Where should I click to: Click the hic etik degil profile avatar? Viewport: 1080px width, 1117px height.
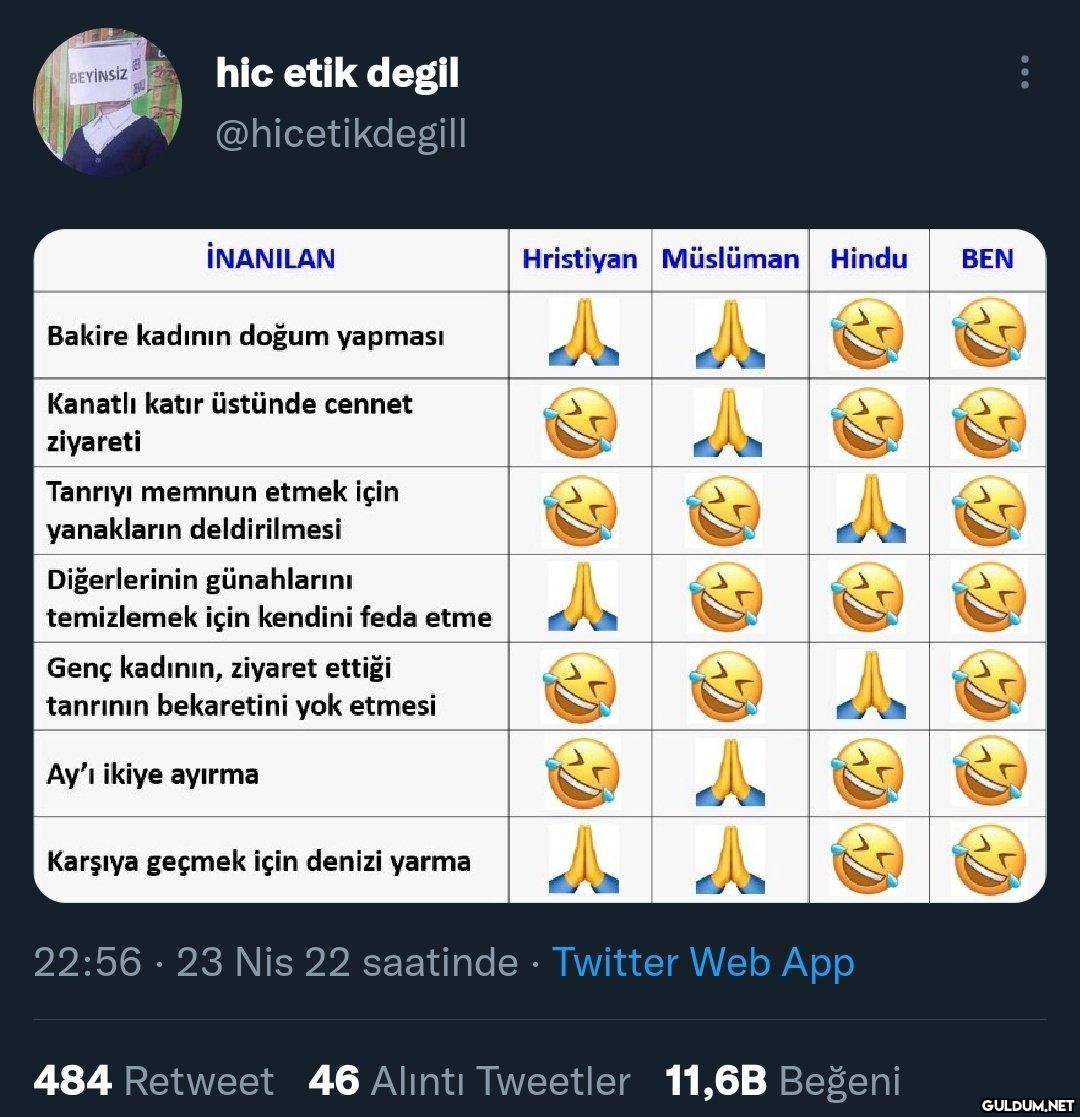pos(108,102)
